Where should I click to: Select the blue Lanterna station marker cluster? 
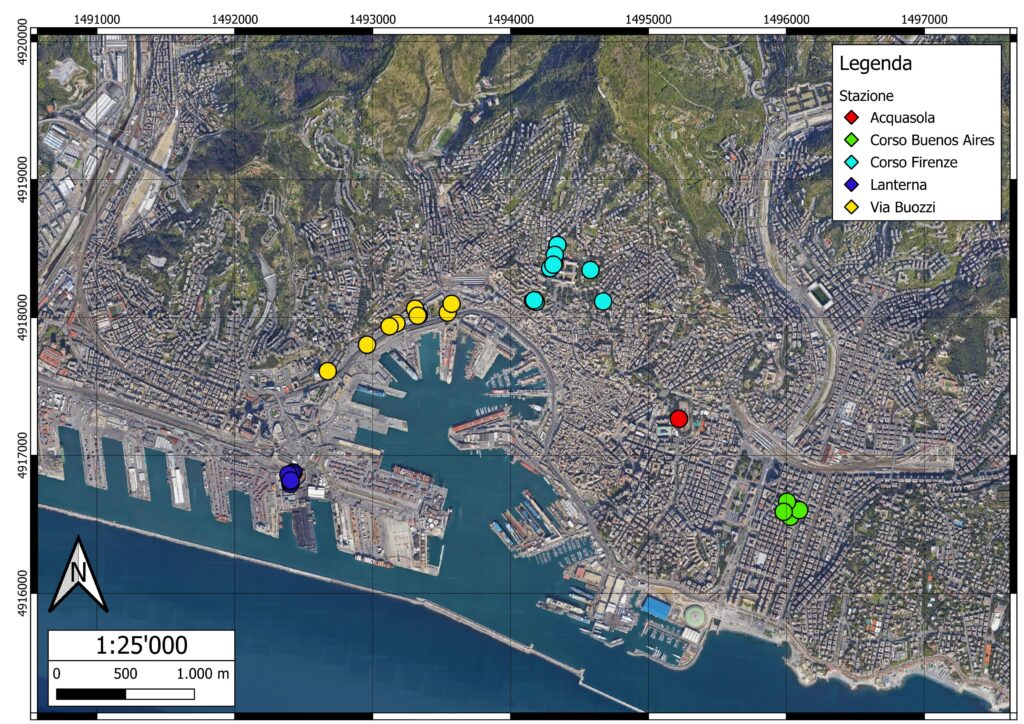tap(290, 477)
